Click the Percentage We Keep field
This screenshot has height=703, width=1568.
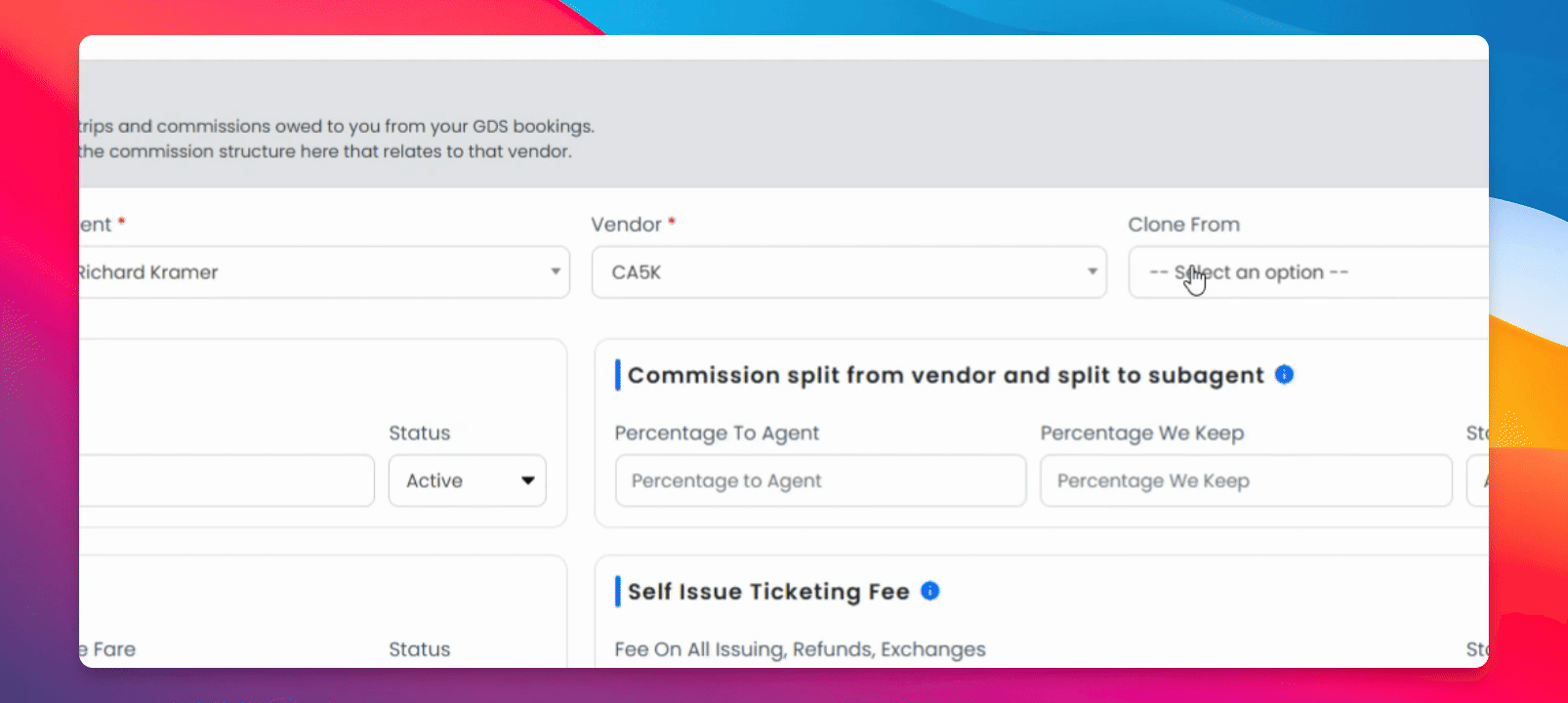click(1246, 480)
